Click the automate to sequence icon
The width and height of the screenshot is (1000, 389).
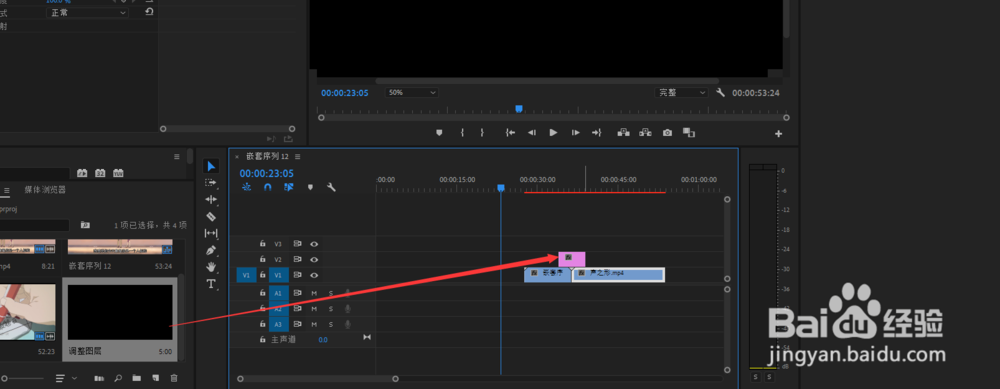(99, 378)
